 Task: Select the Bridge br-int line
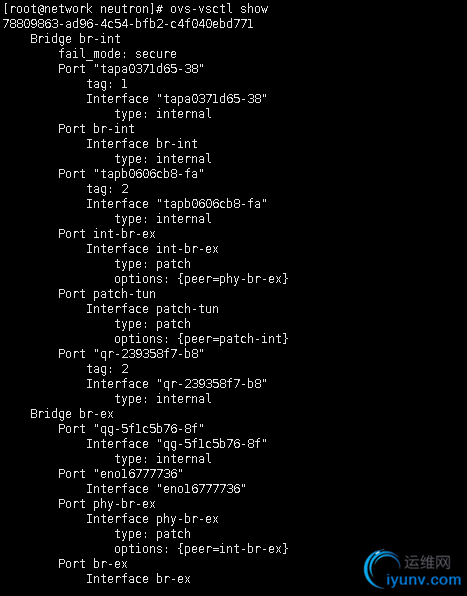pos(75,39)
